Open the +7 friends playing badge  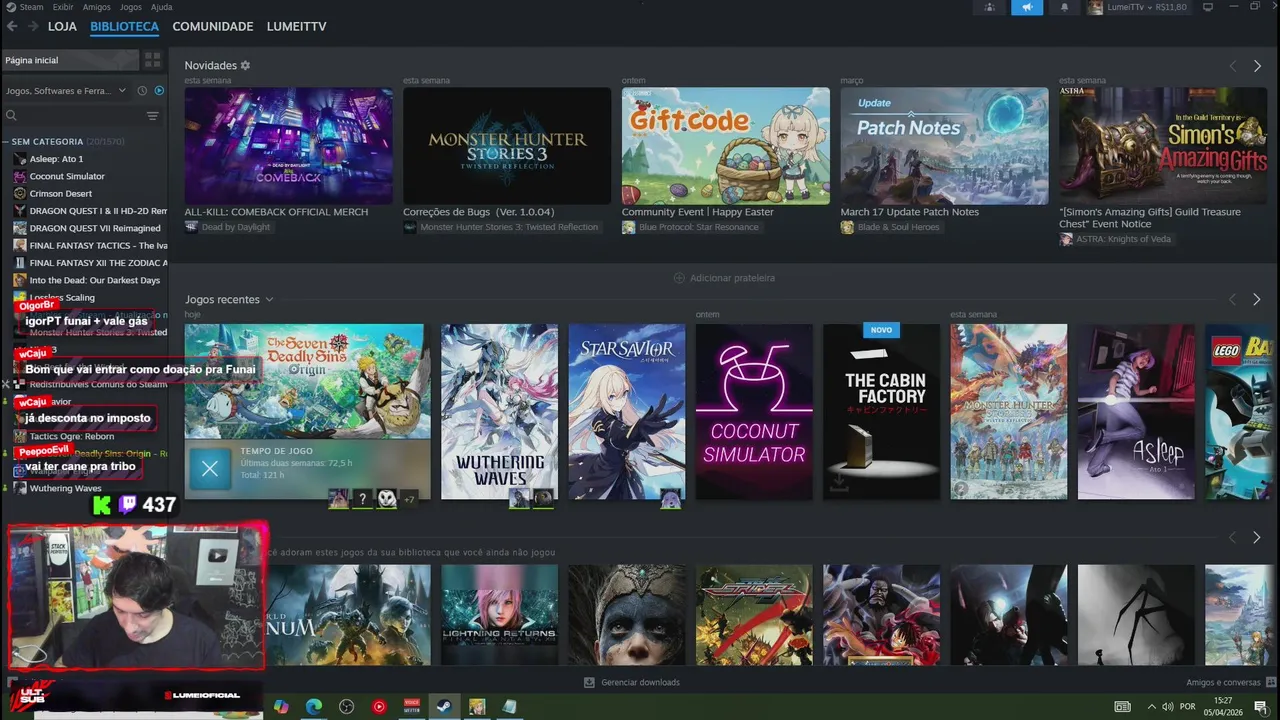coord(409,499)
